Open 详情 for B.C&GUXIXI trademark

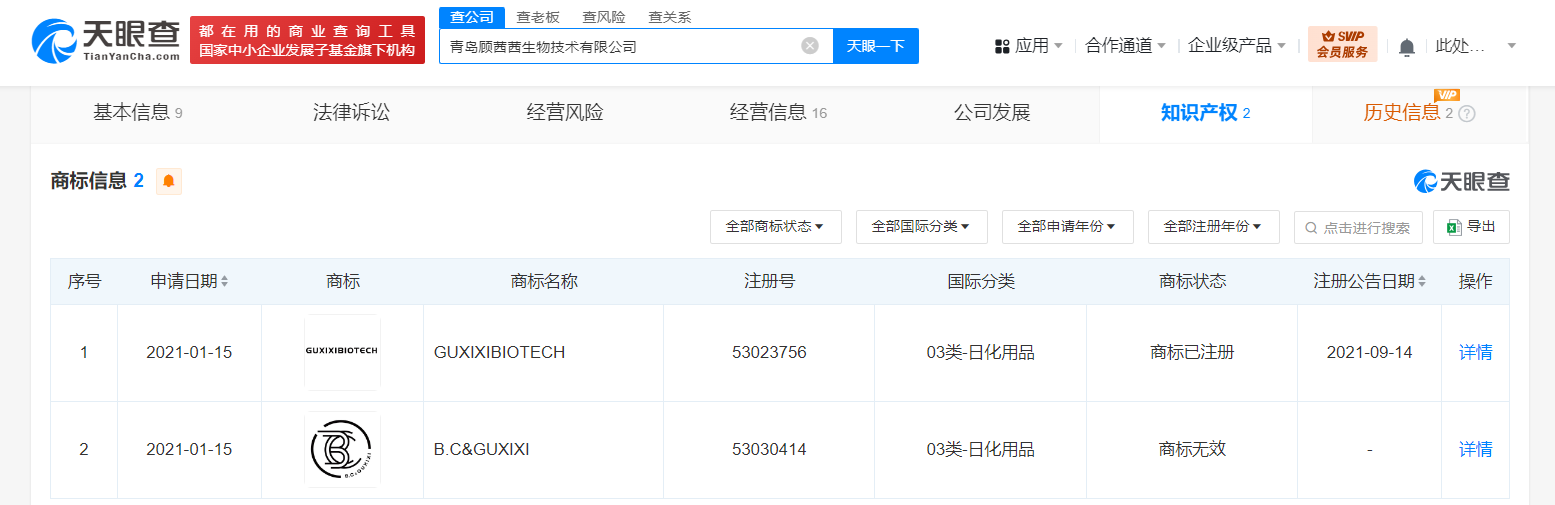1475,449
